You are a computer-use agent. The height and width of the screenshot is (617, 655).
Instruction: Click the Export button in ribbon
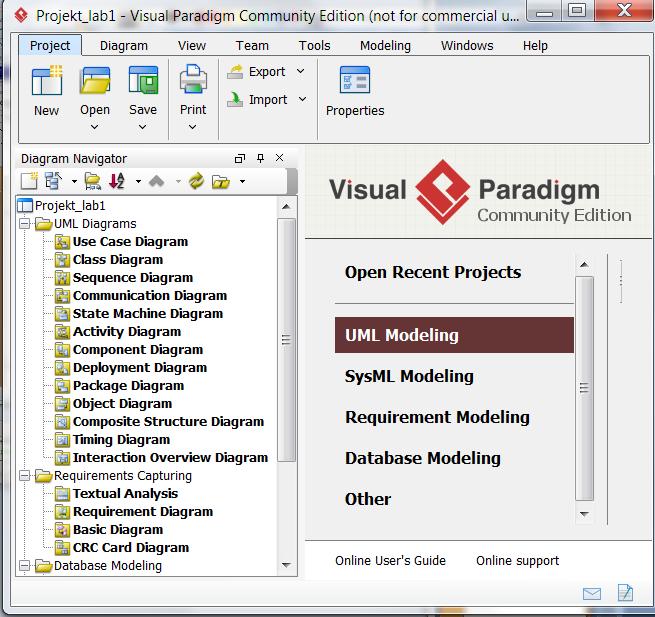pyautogui.click(x=256, y=72)
